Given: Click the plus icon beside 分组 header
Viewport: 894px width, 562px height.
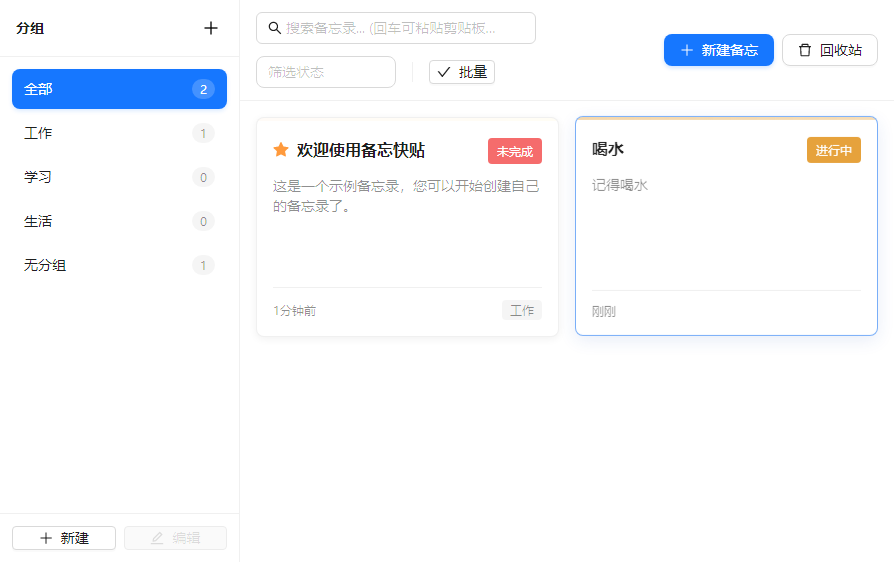Looking at the screenshot, I should [210, 28].
